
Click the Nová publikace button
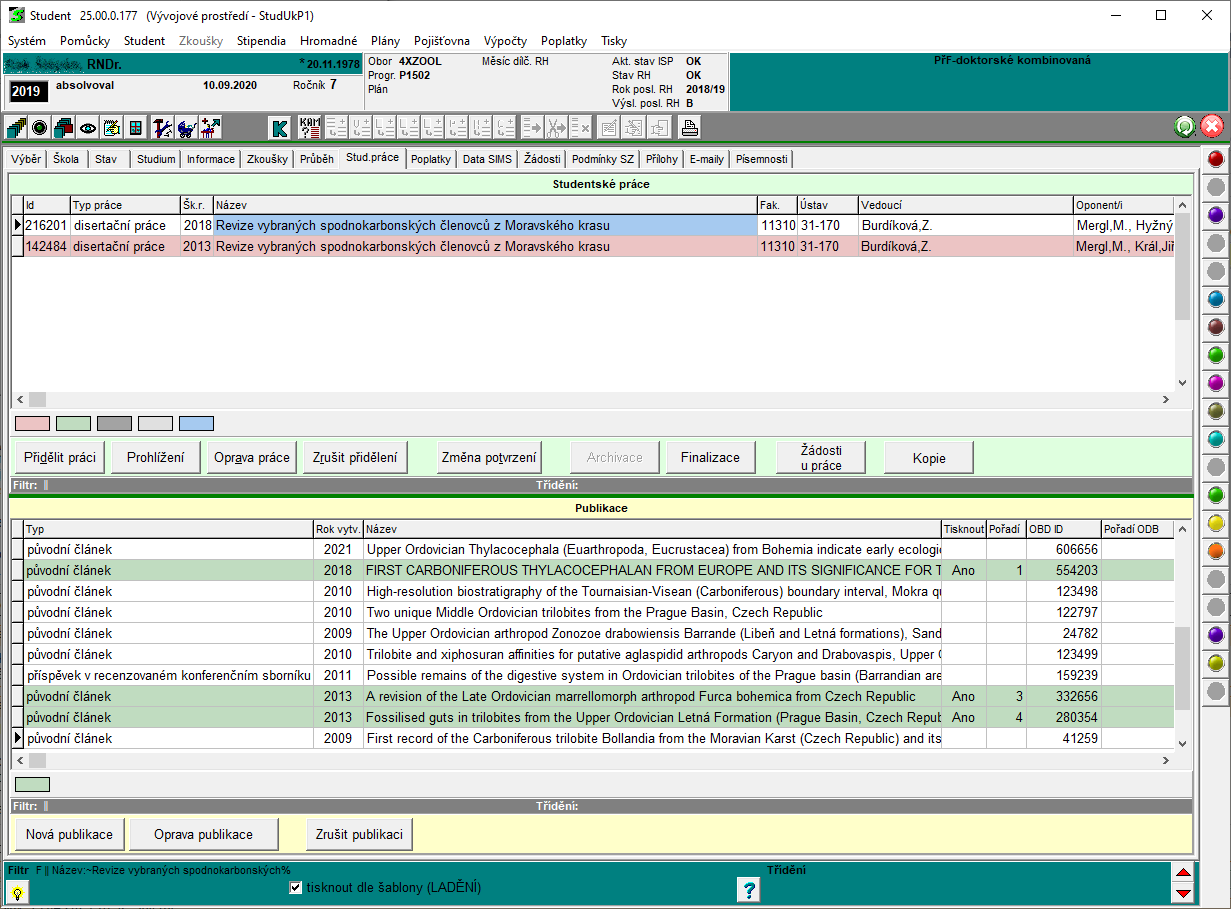click(70, 834)
